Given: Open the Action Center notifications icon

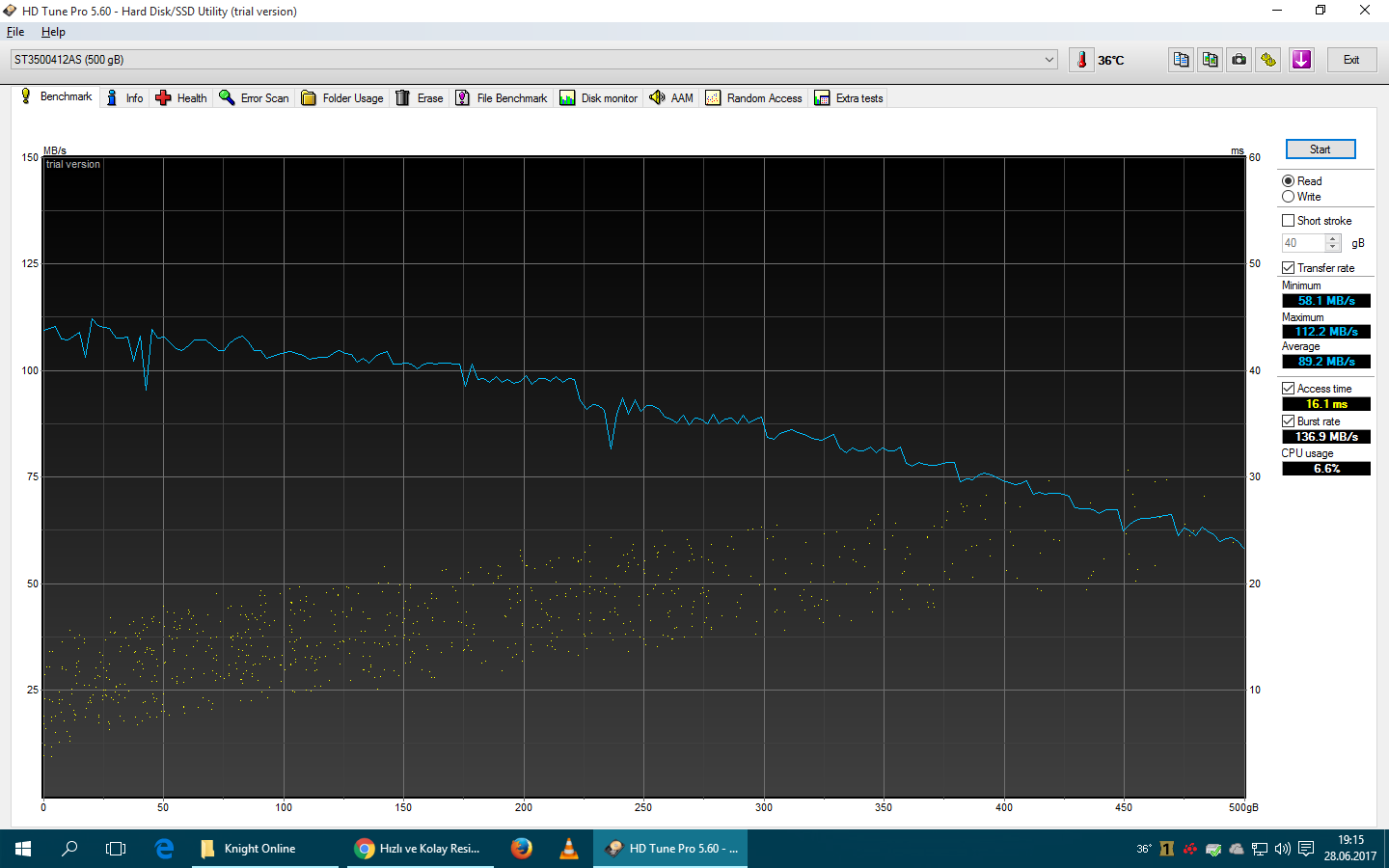Looking at the screenshot, I should coord(1306,849).
